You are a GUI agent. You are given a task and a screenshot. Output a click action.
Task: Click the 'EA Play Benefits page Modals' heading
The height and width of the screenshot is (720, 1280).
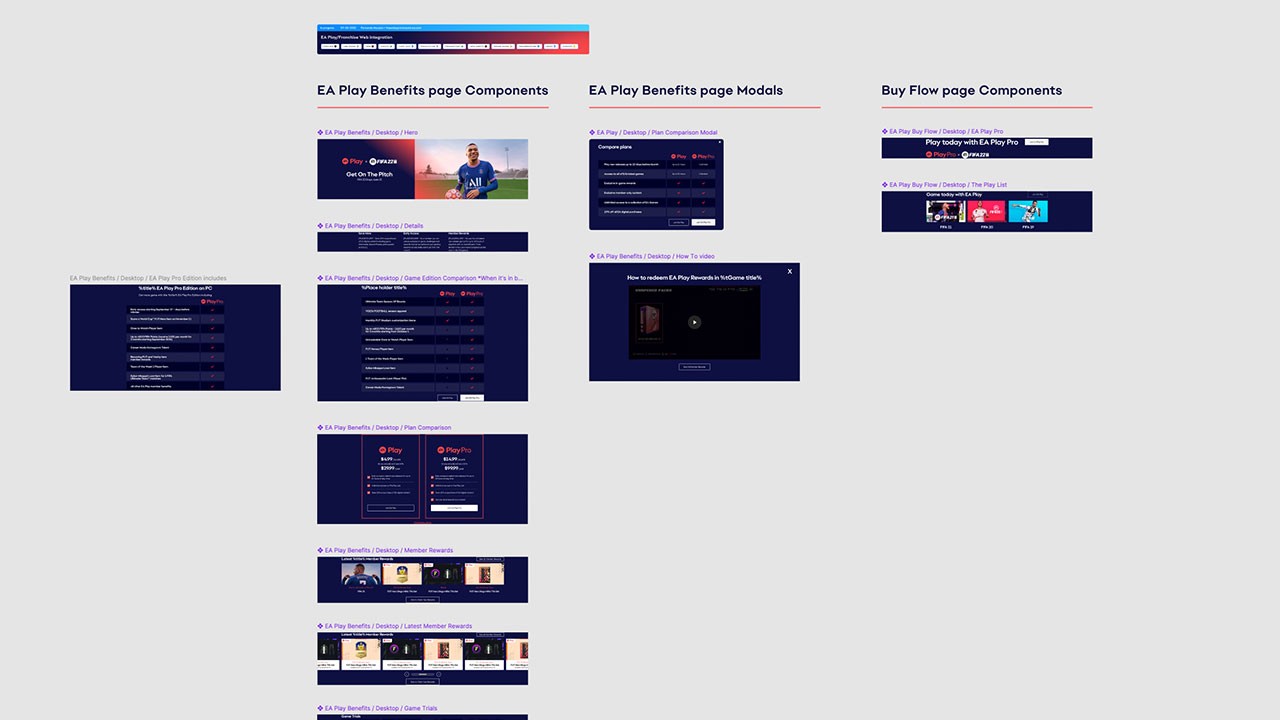tap(686, 90)
